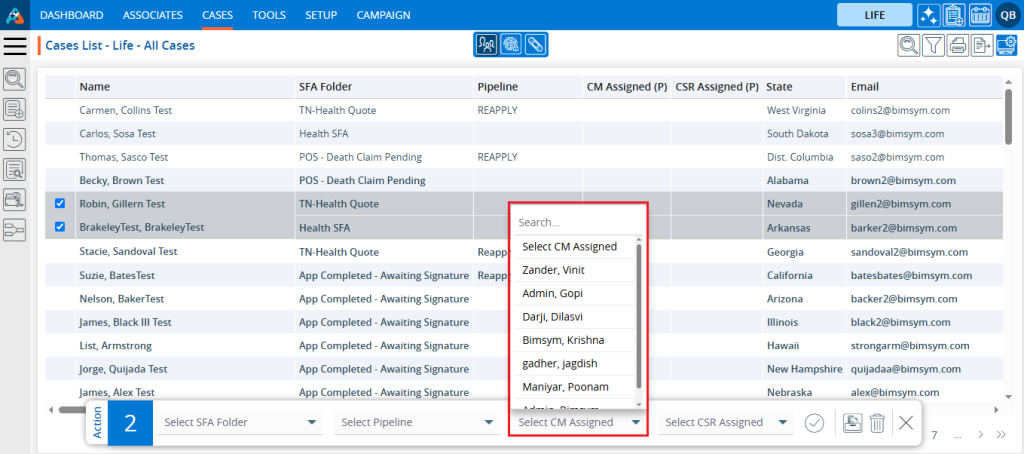Switch to the ASSOCIATES menu tab
Image resolution: width=1024 pixels, height=454 pixels.
(x=153, y=15)
